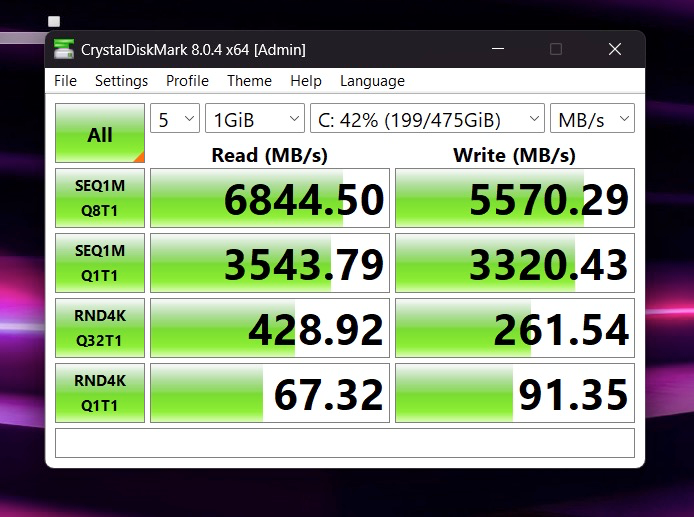Open the unit dropdown showing MB/s
The height and width of the screenshot is (517, 694).
(x=592, y=118)
